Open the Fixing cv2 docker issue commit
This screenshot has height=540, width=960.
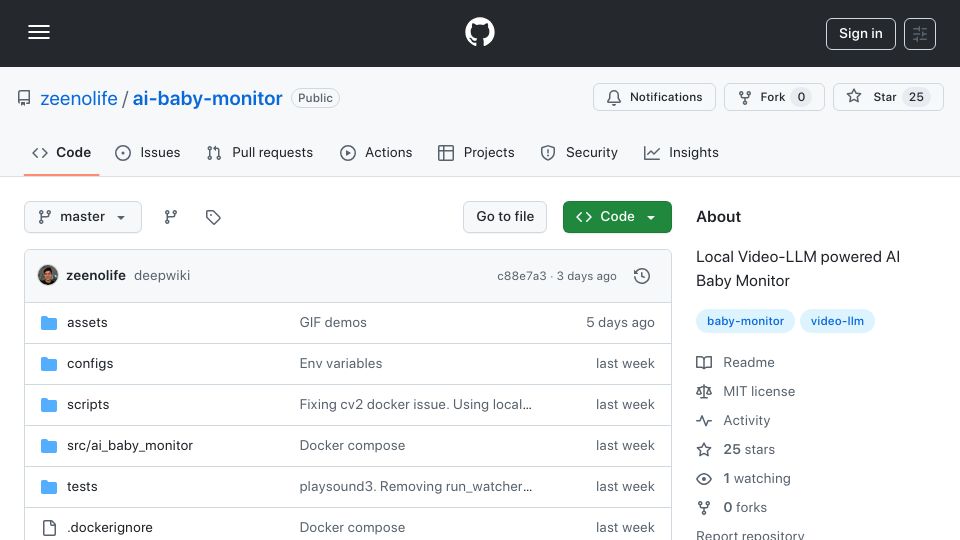(416, 405)
